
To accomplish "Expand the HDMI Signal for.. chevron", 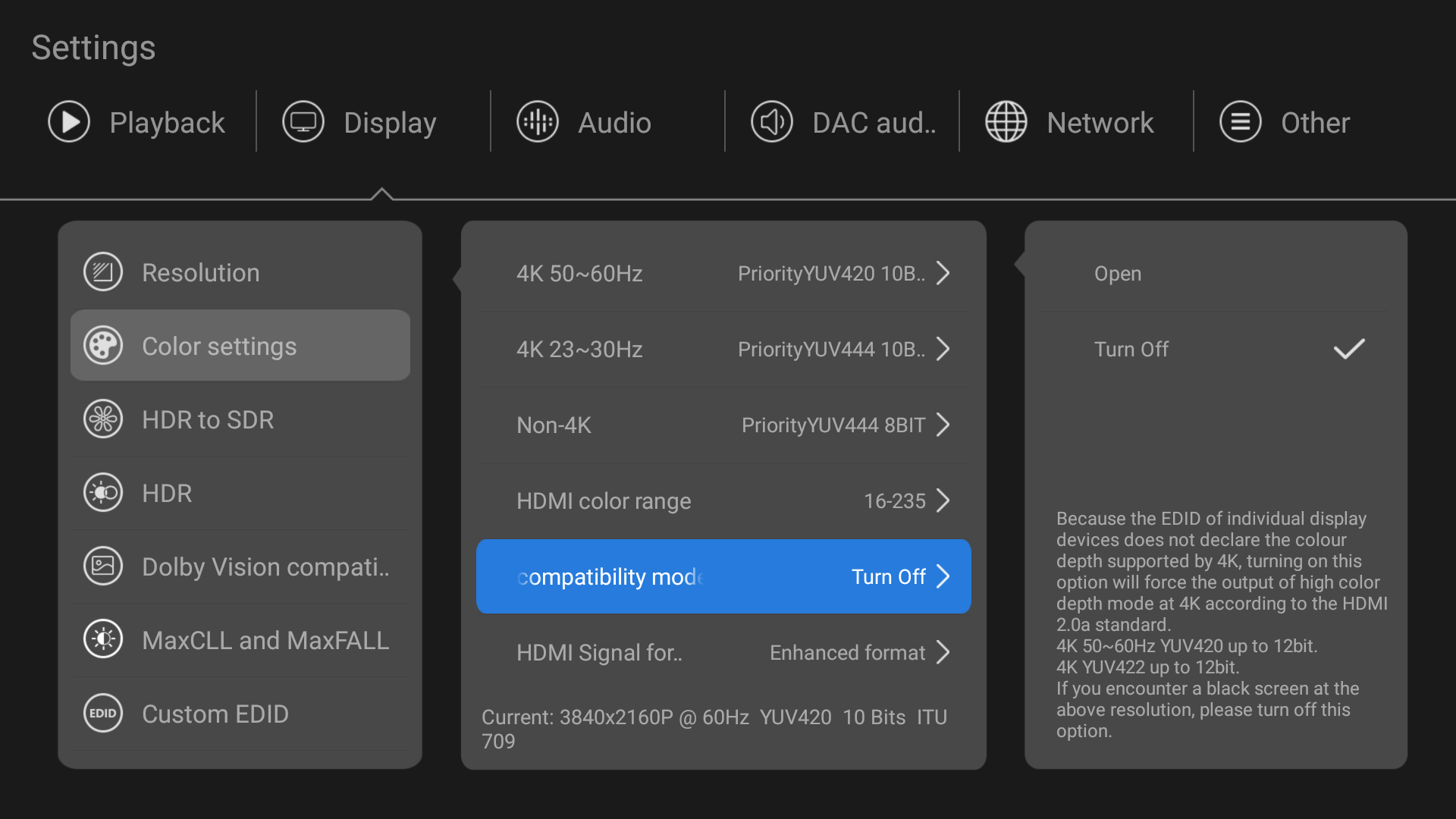I will click(943, 652).
